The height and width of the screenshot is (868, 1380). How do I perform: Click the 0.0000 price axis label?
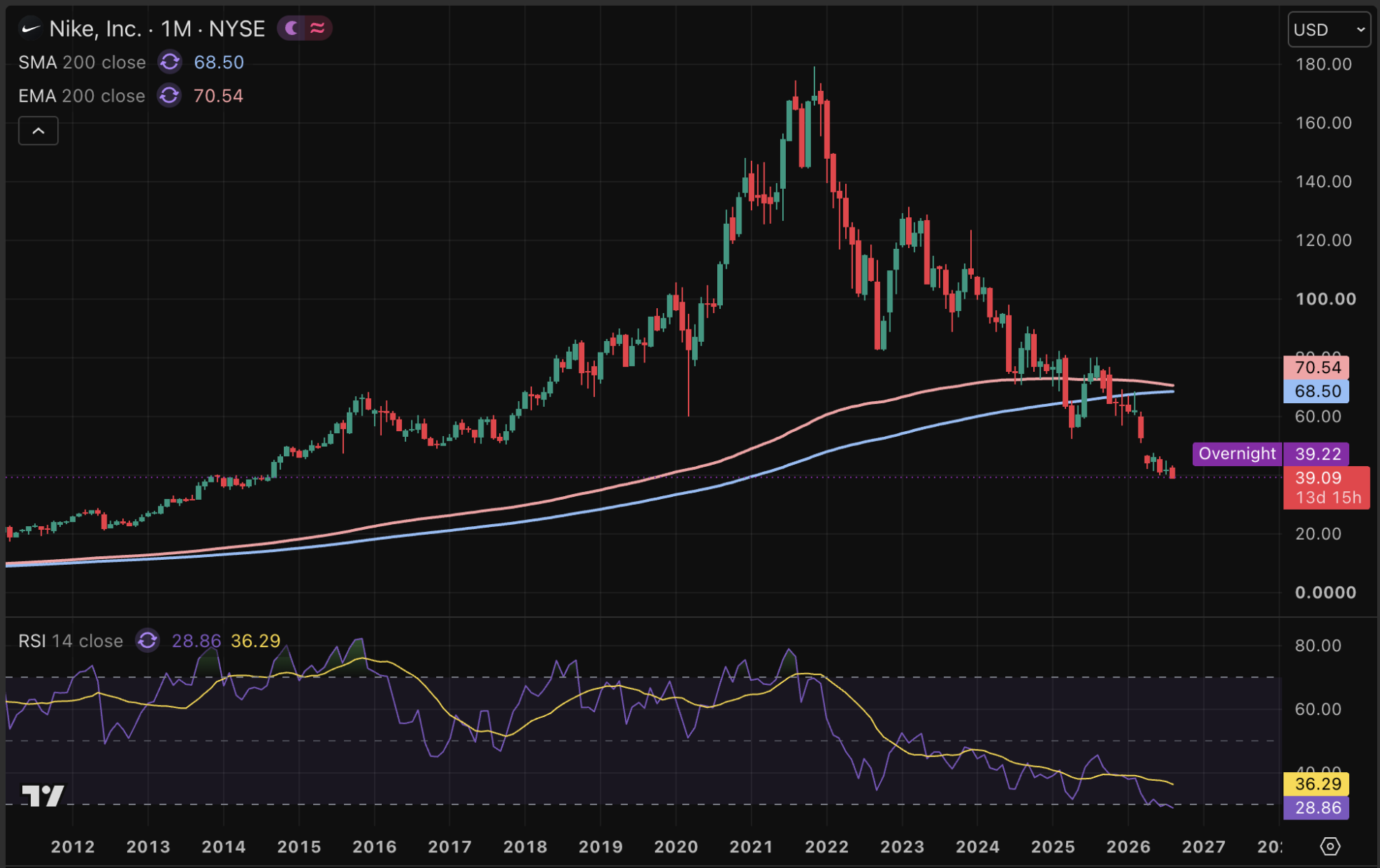coord(1326,592)
